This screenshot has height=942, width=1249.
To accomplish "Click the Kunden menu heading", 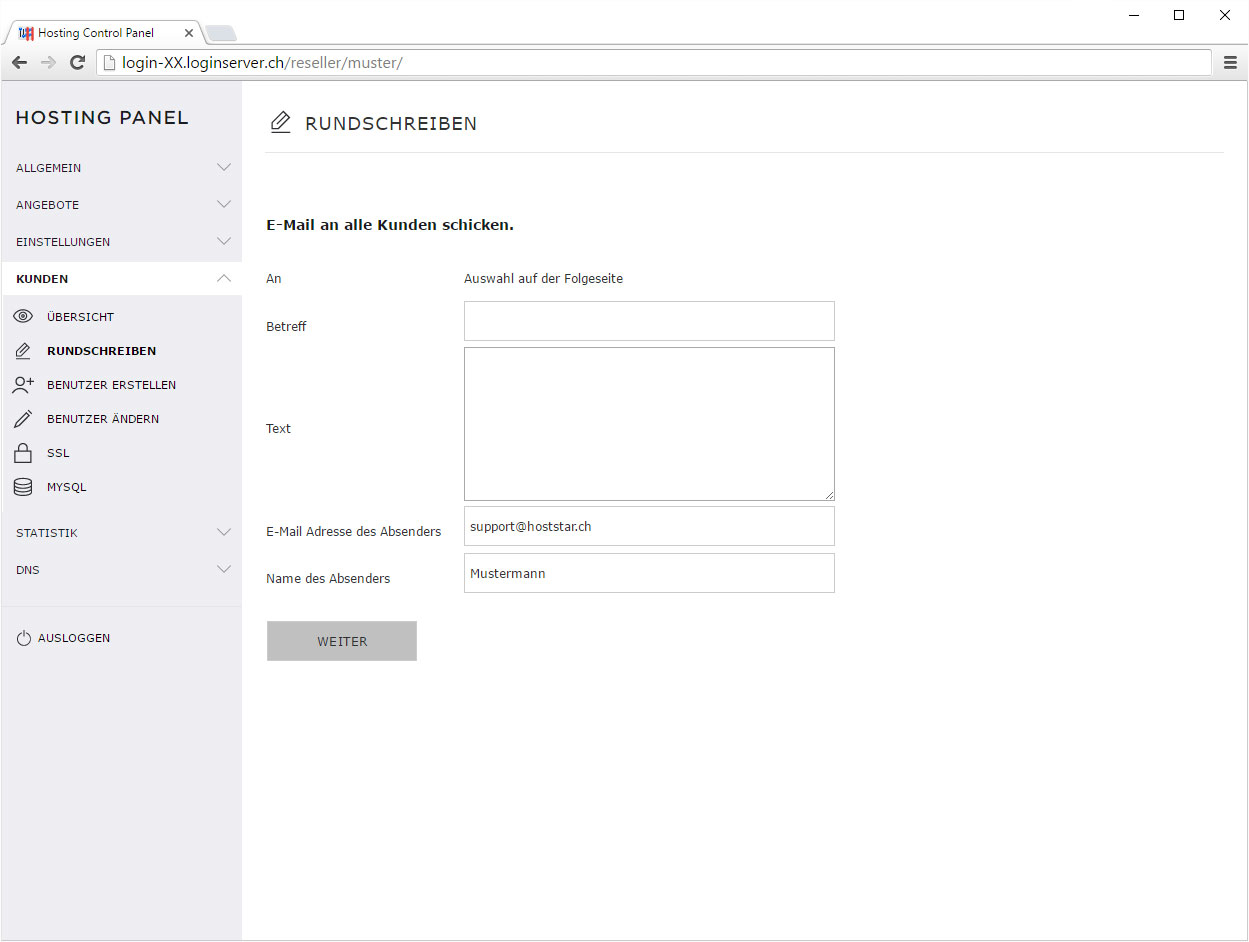I will [42, 279].
